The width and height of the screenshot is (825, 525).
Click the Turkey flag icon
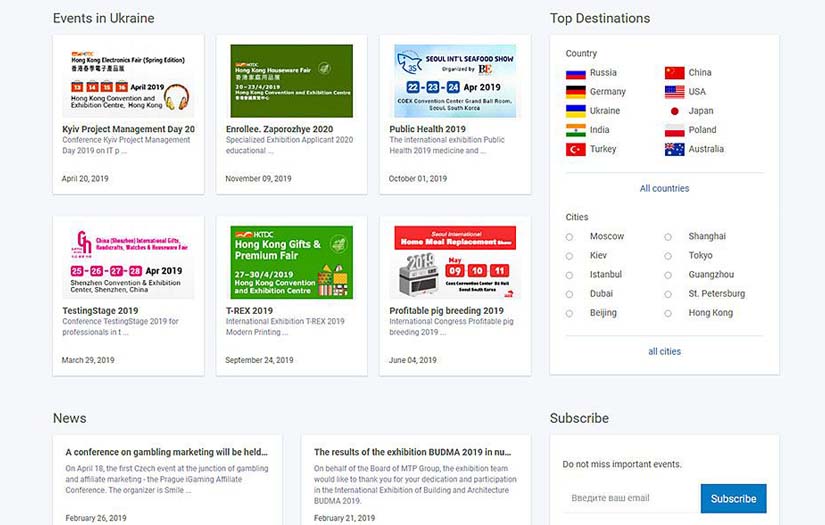point(576,149)
